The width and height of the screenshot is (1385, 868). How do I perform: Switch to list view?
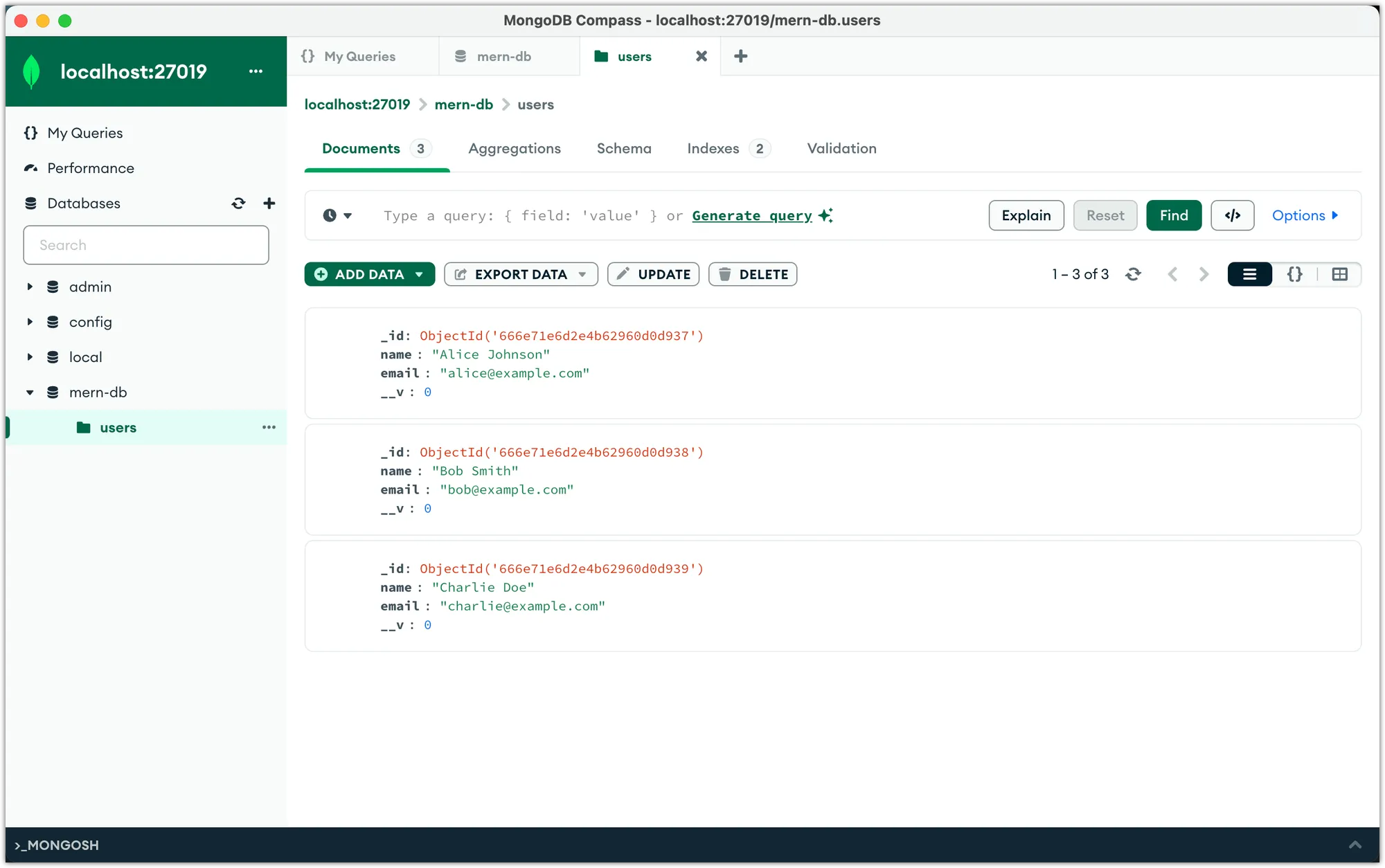click(1250, 274)
